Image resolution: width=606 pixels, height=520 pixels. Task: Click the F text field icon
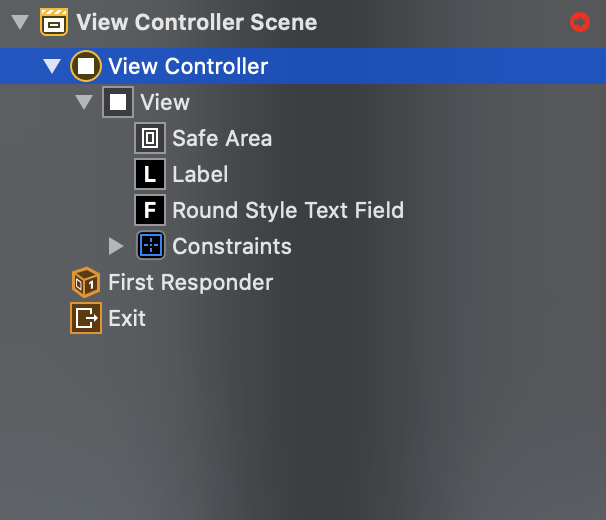pos(150,210)
